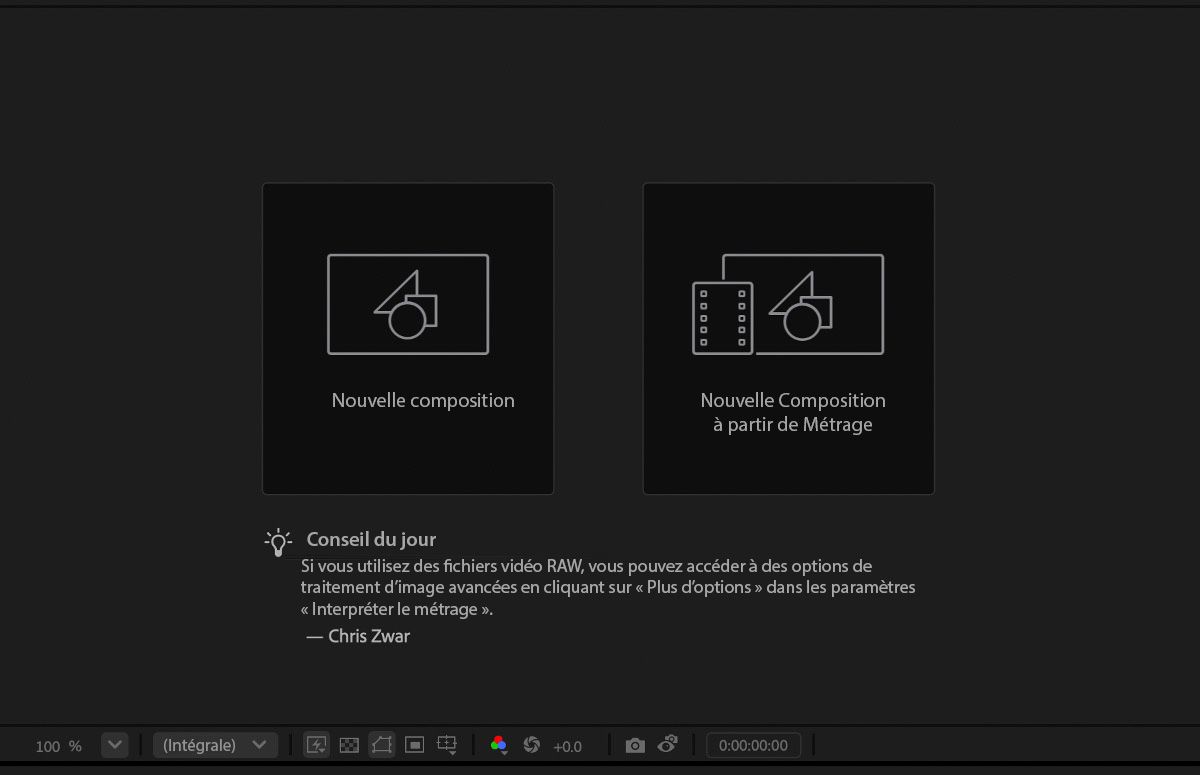Click the 100 % zoom value
This screenshot has width=1200, height=775.
[58, 745]
